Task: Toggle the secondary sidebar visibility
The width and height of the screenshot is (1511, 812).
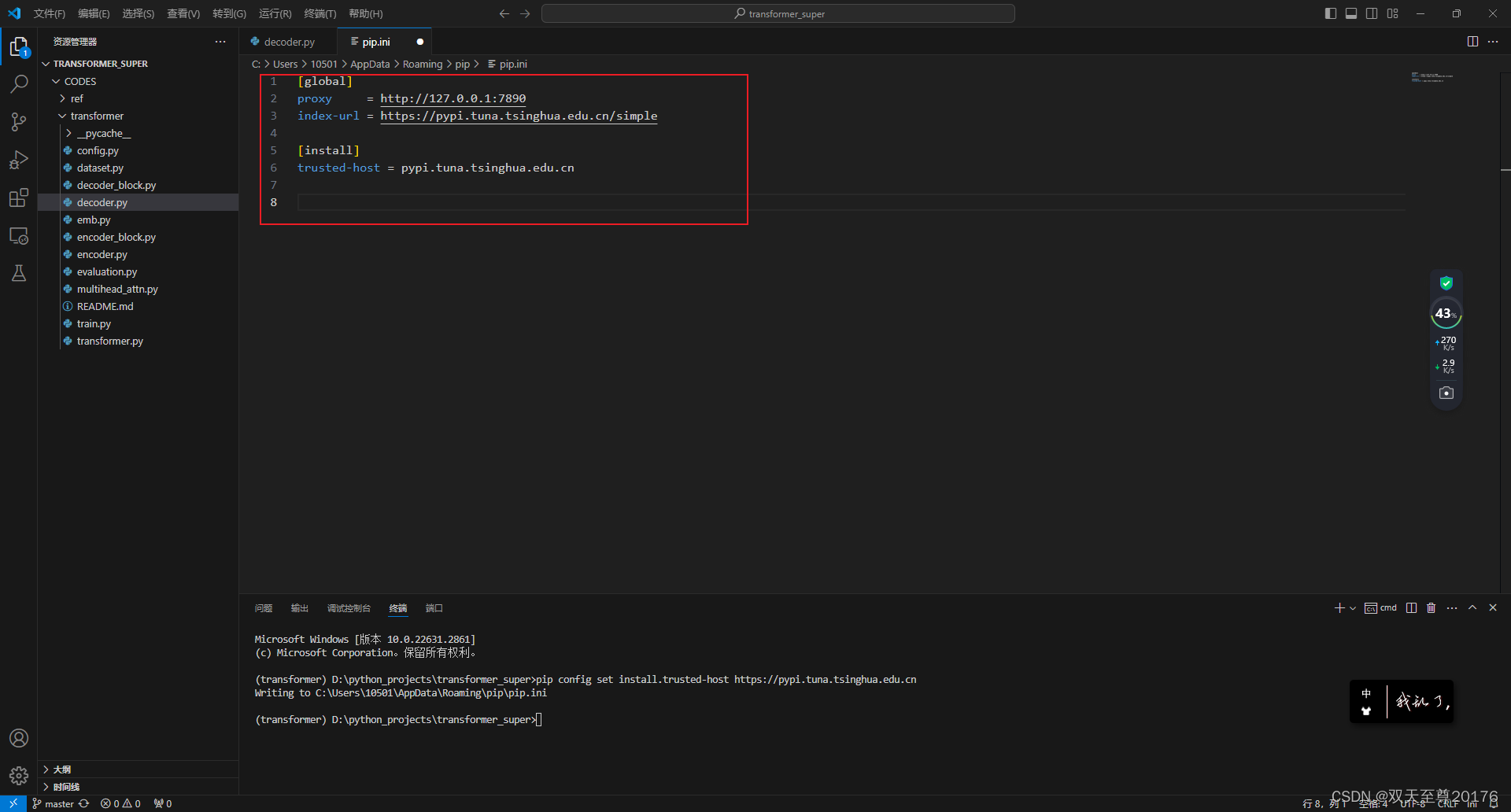Action: pos(1371,13)
